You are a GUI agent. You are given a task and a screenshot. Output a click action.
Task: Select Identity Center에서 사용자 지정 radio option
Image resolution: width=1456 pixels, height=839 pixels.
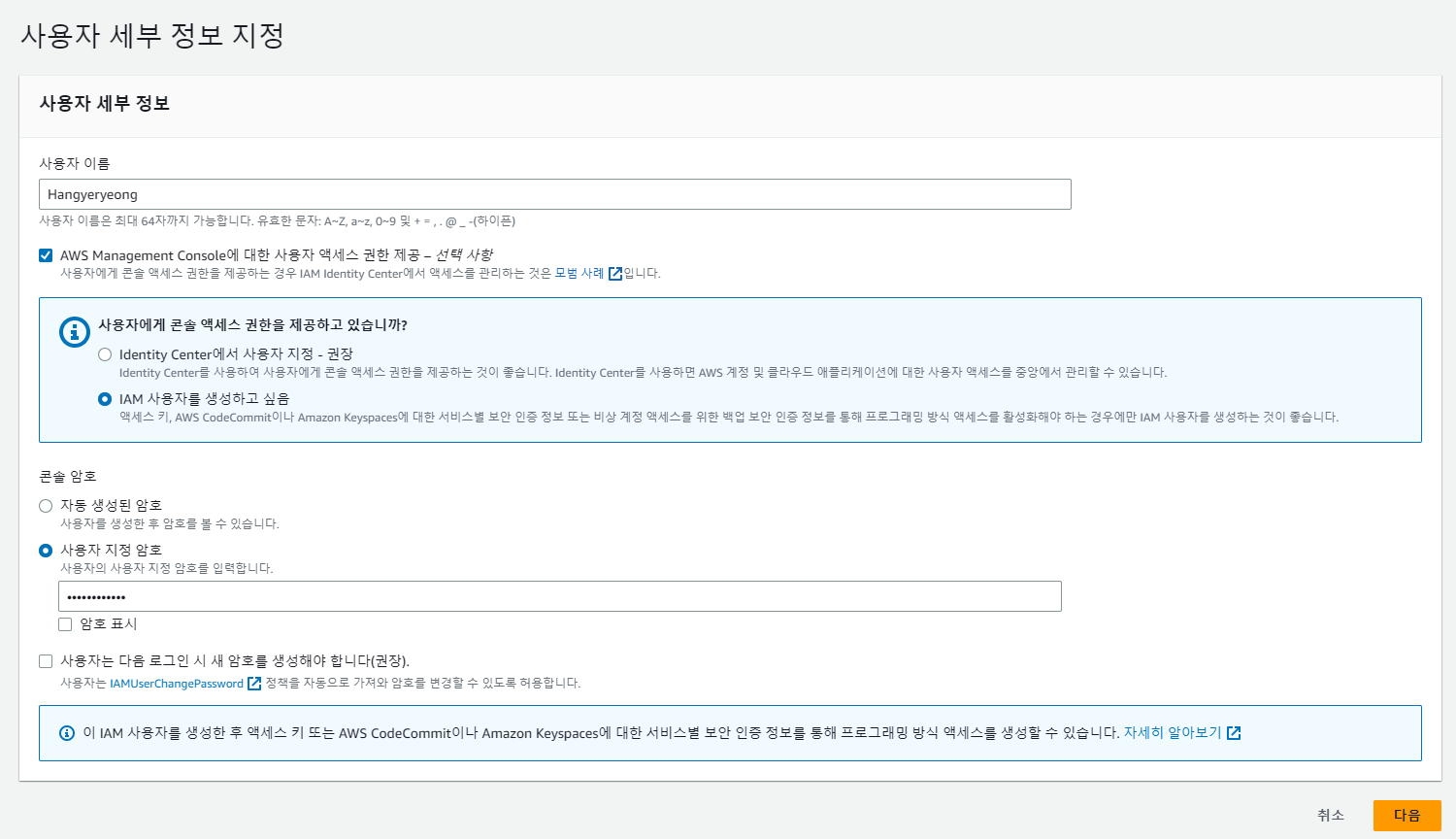click(105, 354)
